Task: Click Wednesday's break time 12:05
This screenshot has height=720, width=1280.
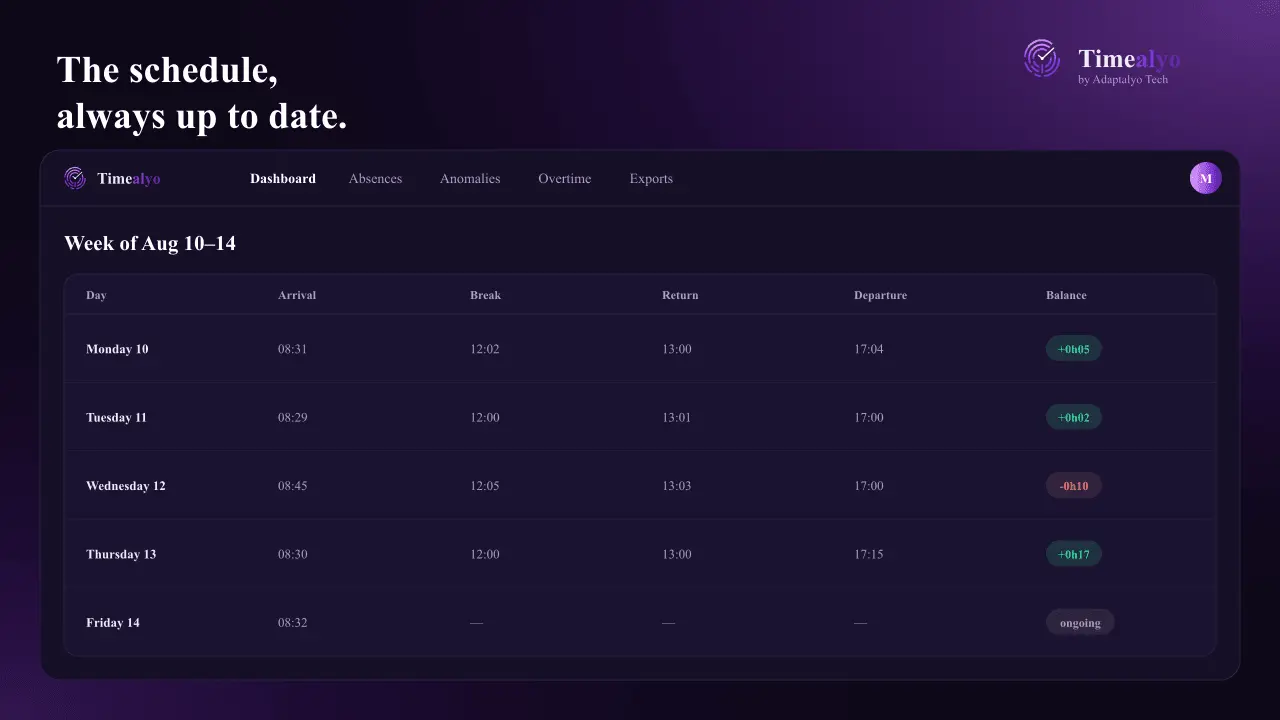Action: [485, 486]
